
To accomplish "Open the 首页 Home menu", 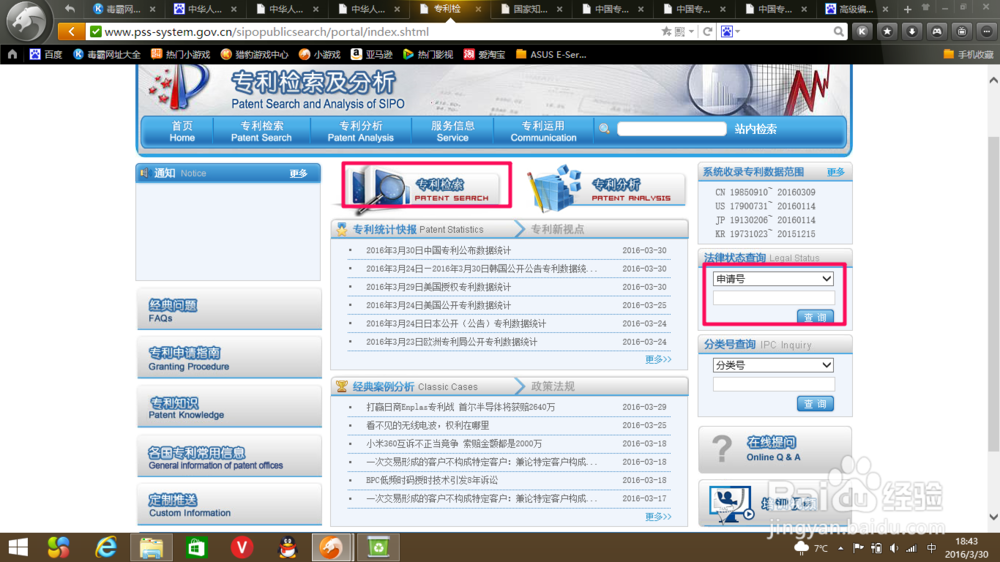I will click(x=182, y=131).
